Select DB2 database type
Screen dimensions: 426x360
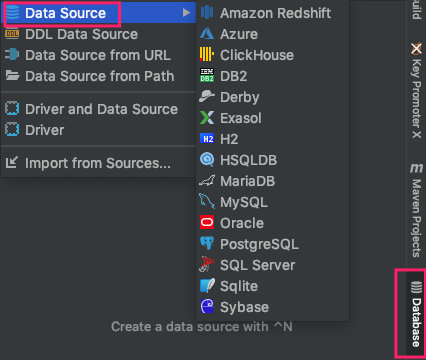point(273,76)
